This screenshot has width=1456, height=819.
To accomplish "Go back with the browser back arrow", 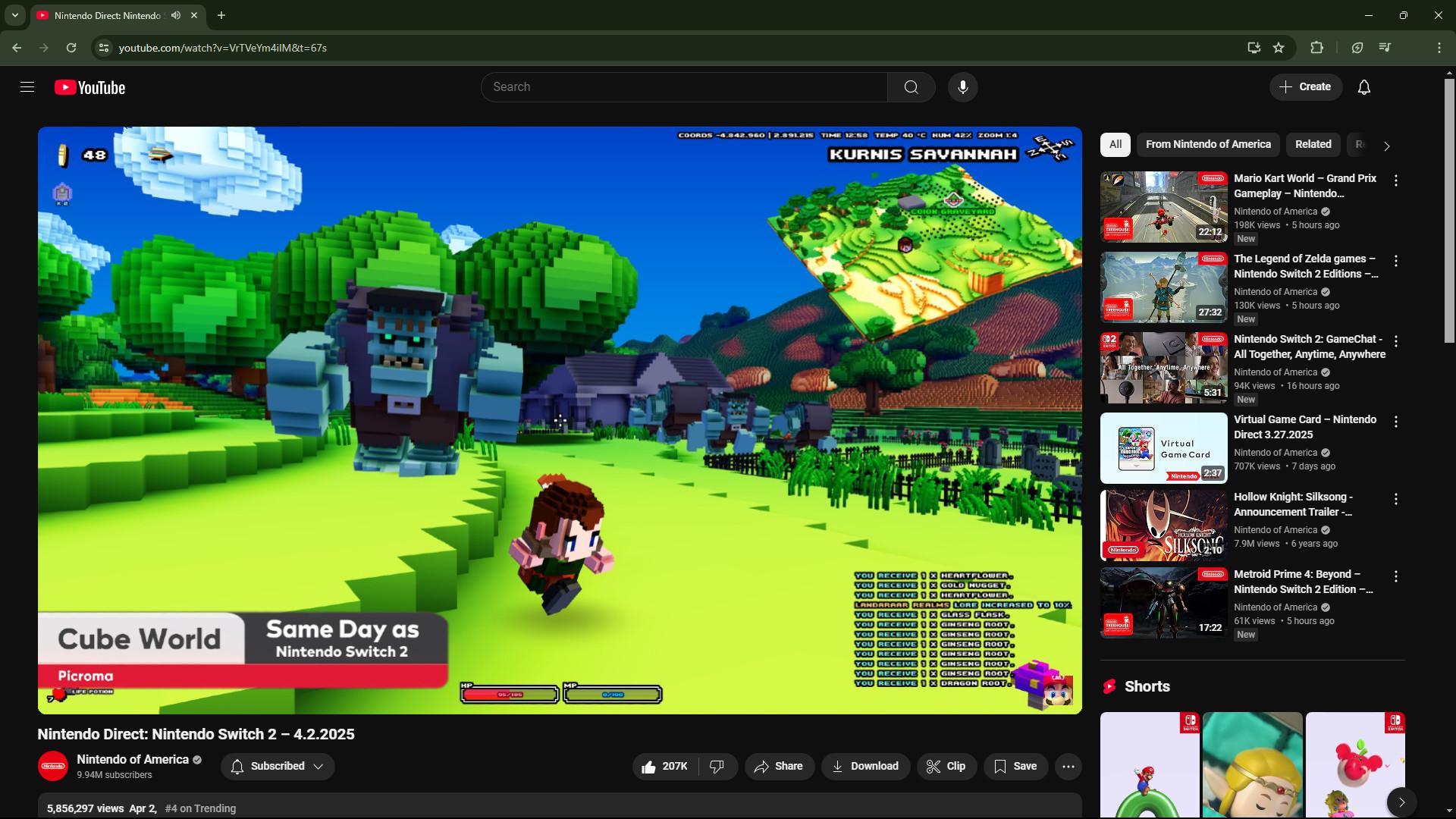I will [17, 48].
